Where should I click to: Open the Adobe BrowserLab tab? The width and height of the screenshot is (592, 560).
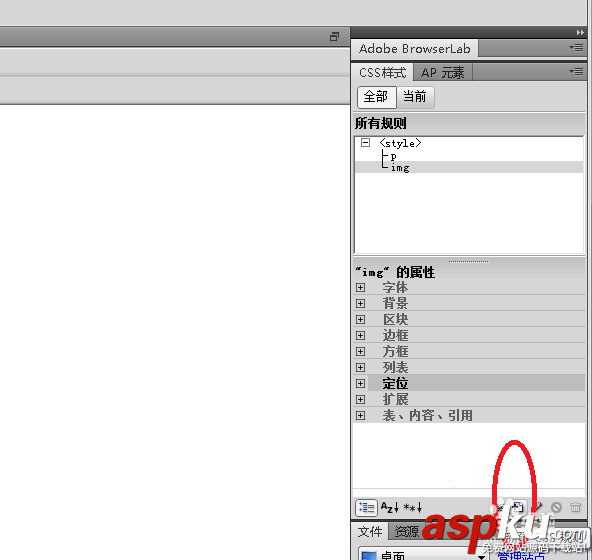coord(415,49)
